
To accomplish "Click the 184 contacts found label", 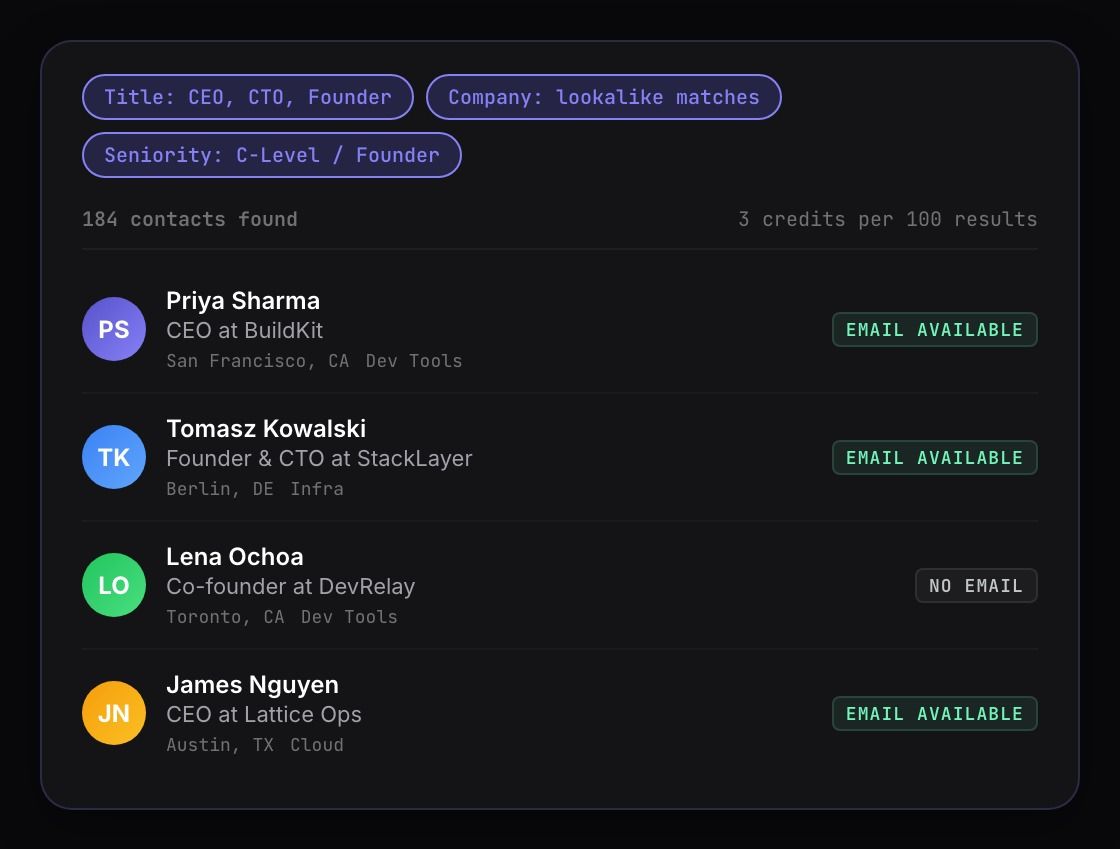I will pyautogui.click(x=189, y=219).
